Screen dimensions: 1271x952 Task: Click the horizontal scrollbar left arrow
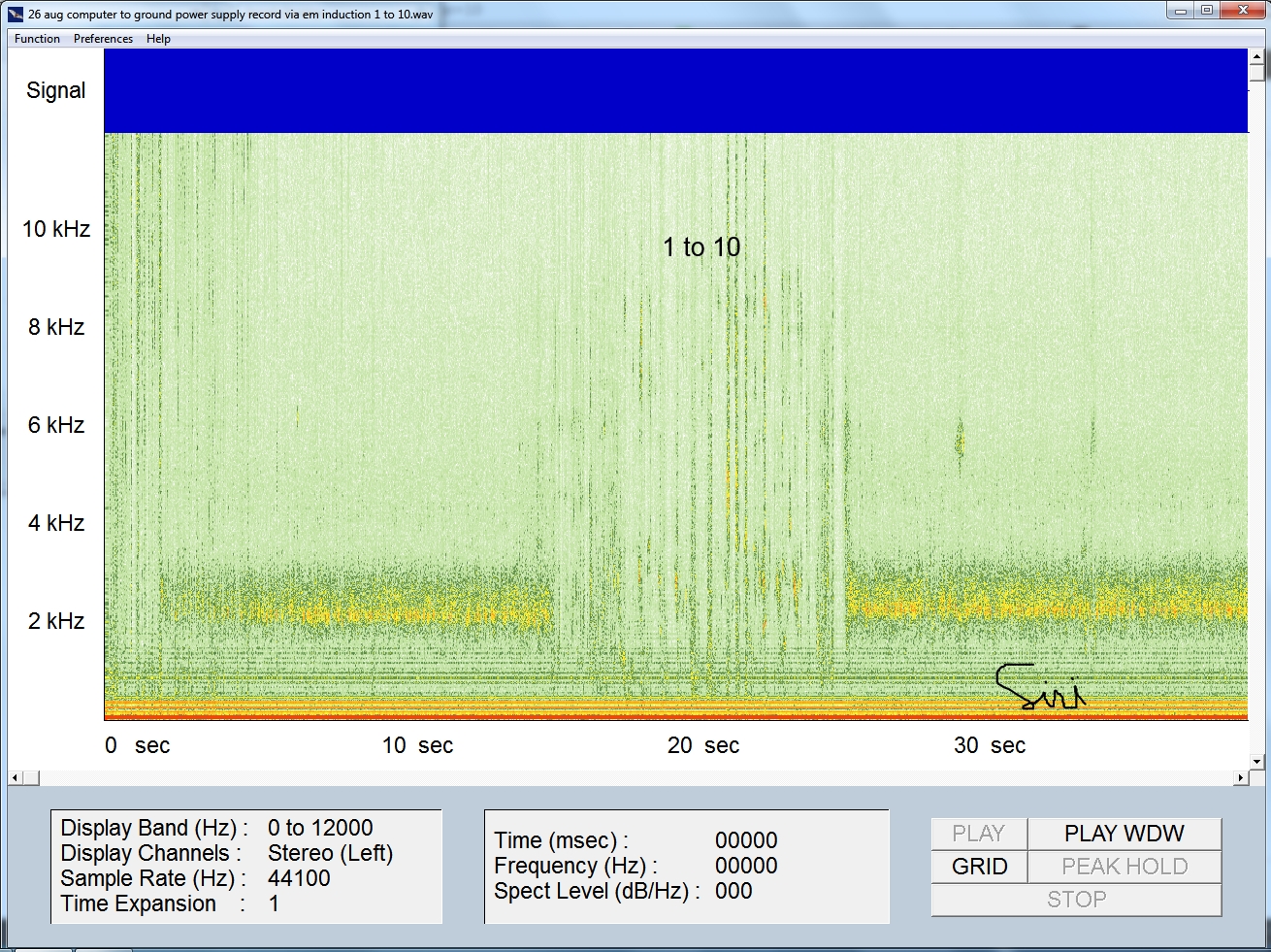click(15, 777)
